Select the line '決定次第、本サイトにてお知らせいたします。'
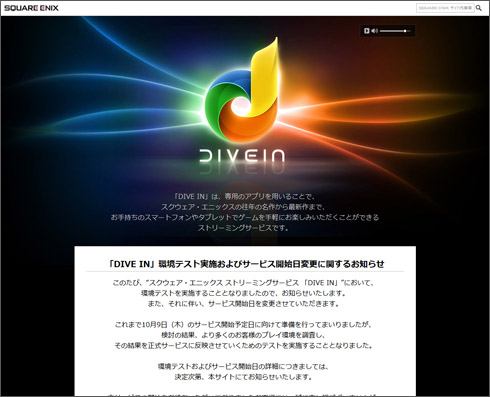490x397 pixels. 243,377
